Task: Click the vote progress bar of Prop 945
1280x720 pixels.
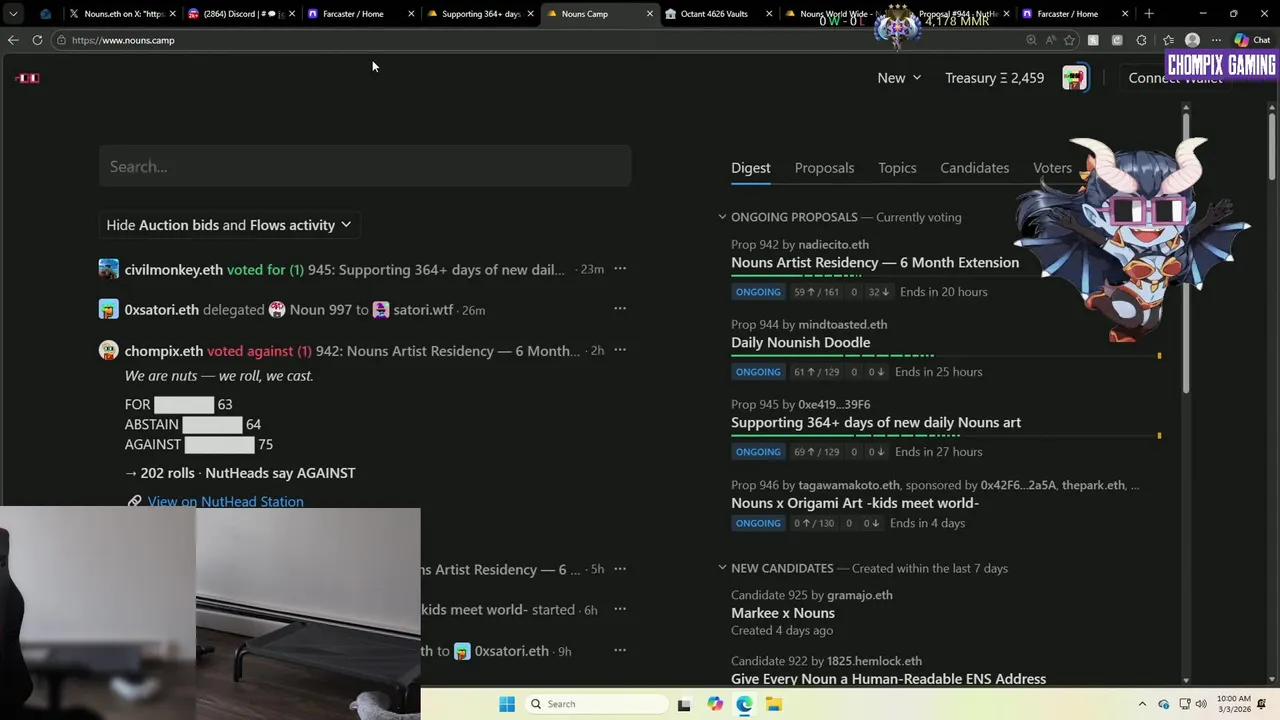Action: [x=946, y=435]
